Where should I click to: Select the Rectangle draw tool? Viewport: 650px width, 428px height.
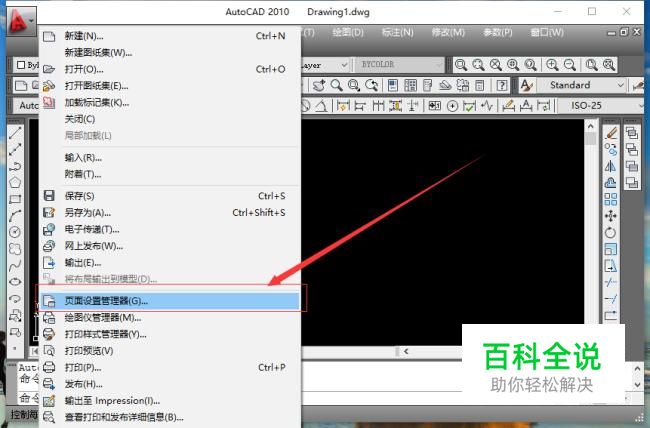(15, 199)
